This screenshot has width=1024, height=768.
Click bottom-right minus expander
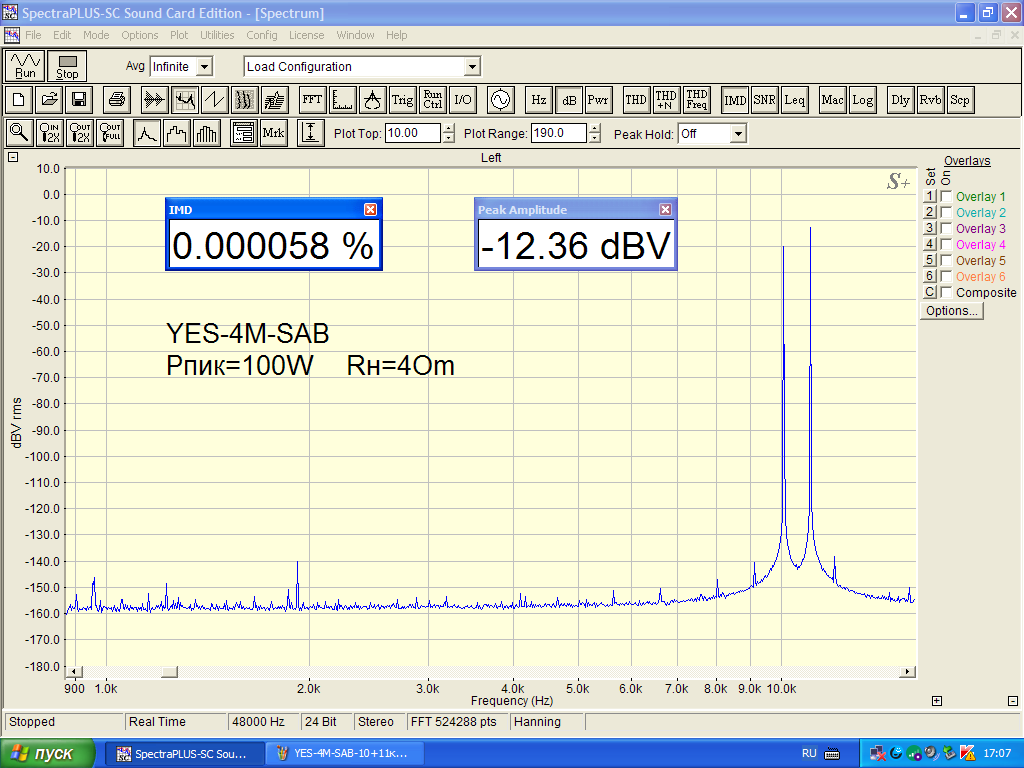pyautogui.click(x=1013, y=701)
